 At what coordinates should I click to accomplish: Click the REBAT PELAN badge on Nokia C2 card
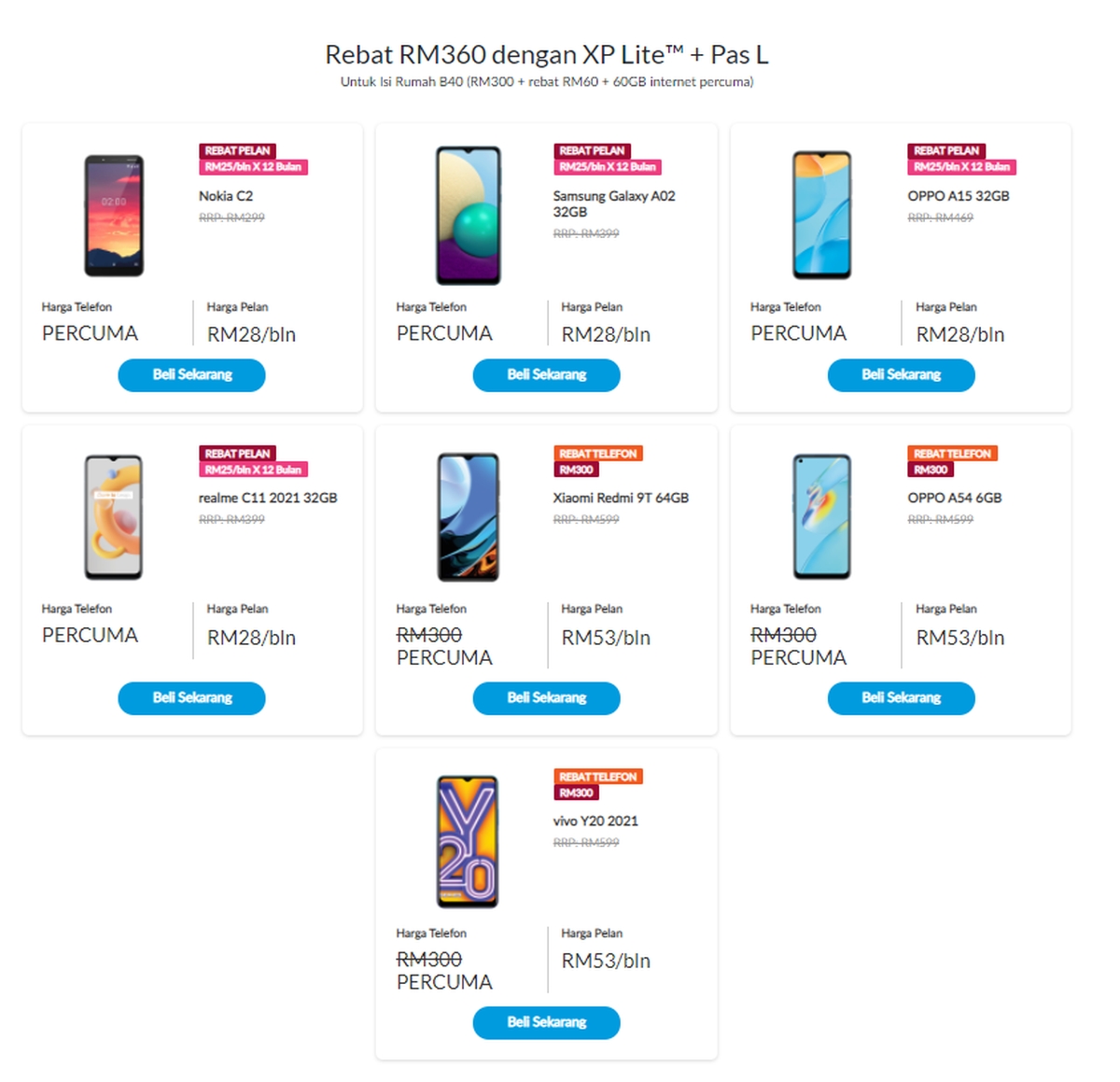(x=235, y=150)
